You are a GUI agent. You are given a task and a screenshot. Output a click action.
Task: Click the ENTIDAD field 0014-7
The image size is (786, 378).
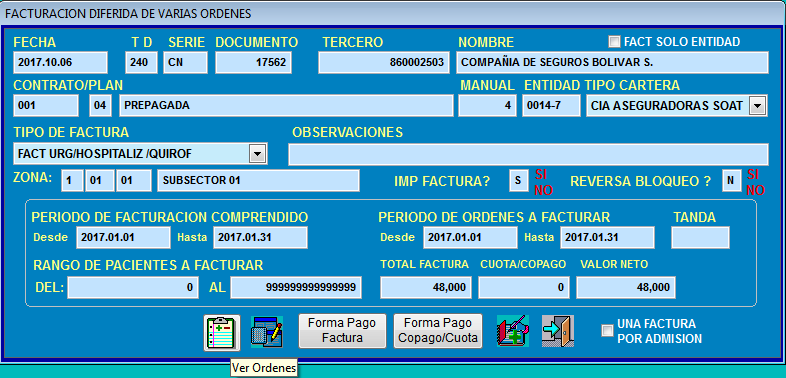point(551,106)
